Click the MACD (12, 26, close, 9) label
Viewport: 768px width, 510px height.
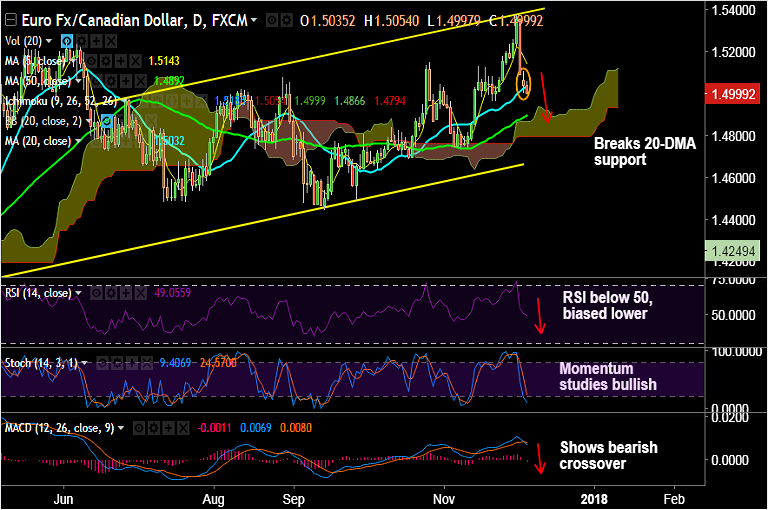click(x=60, y=428)
